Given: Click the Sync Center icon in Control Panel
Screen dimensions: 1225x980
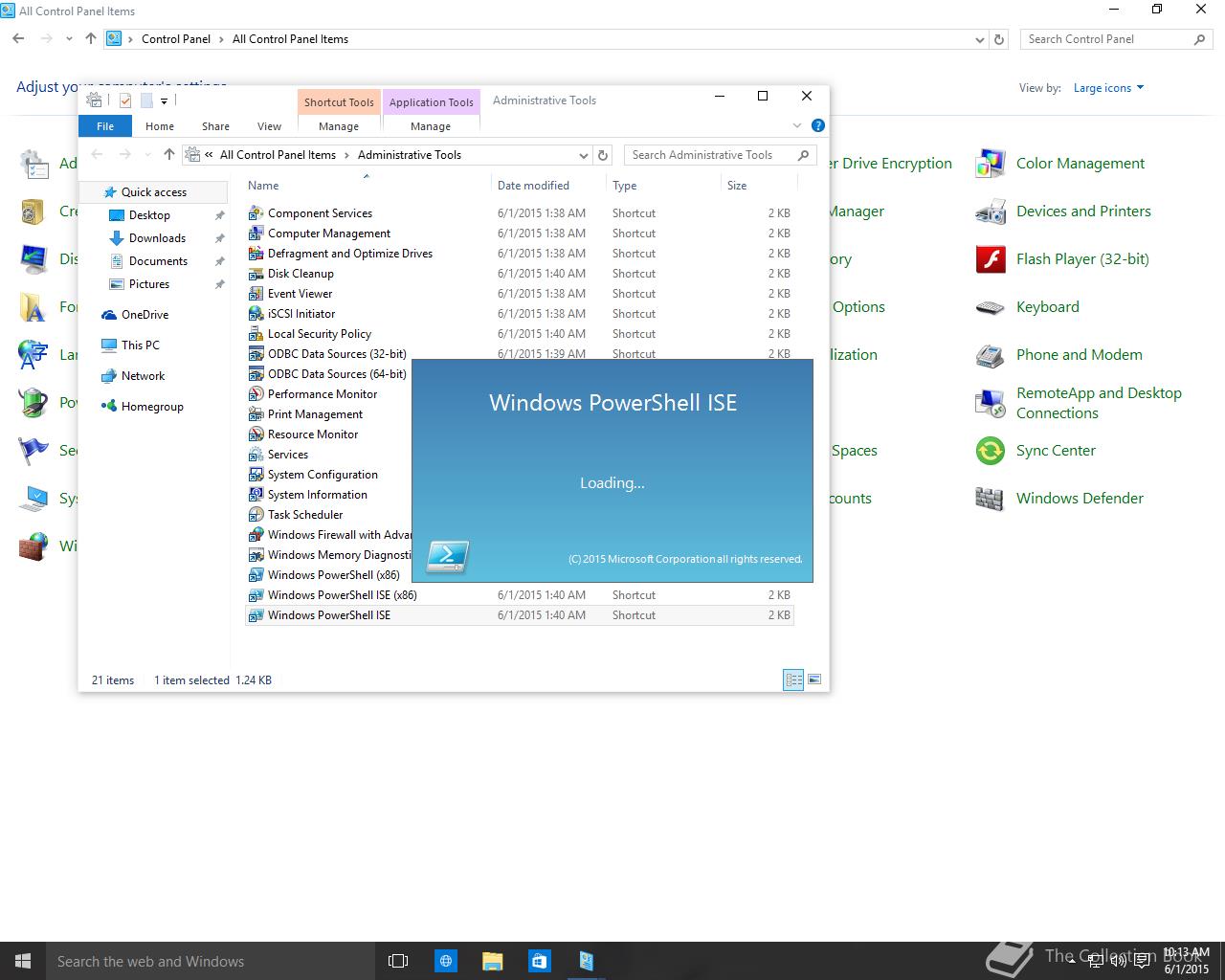Looking at the screenshot, I should tap(990, 451).
